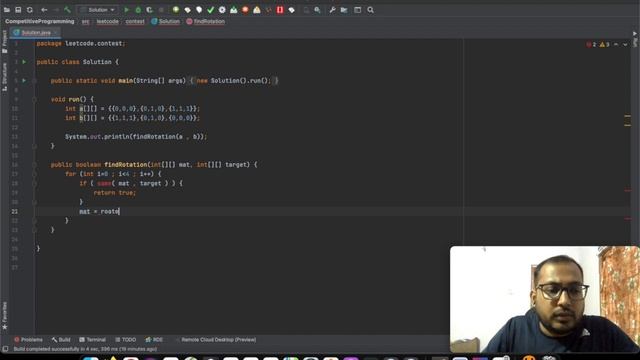Open the Terminal tool window
Image resolution: width=640 pixels, height=360 pixels.
coord(93,340)
